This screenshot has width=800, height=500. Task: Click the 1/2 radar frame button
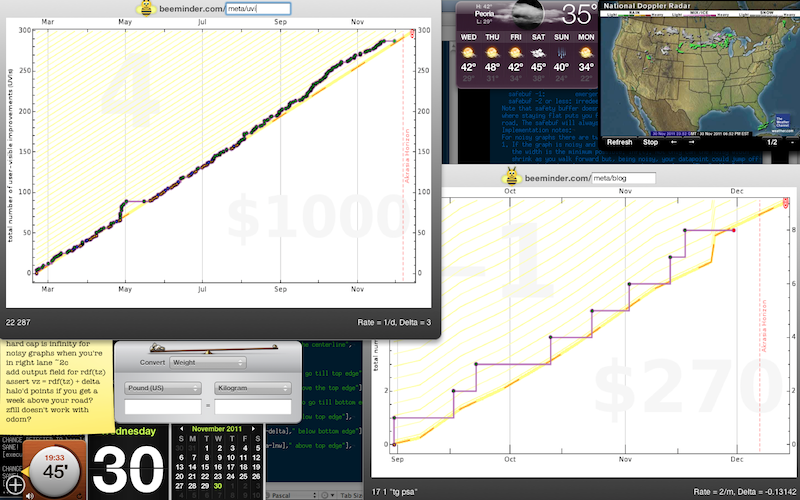[772, 142]
